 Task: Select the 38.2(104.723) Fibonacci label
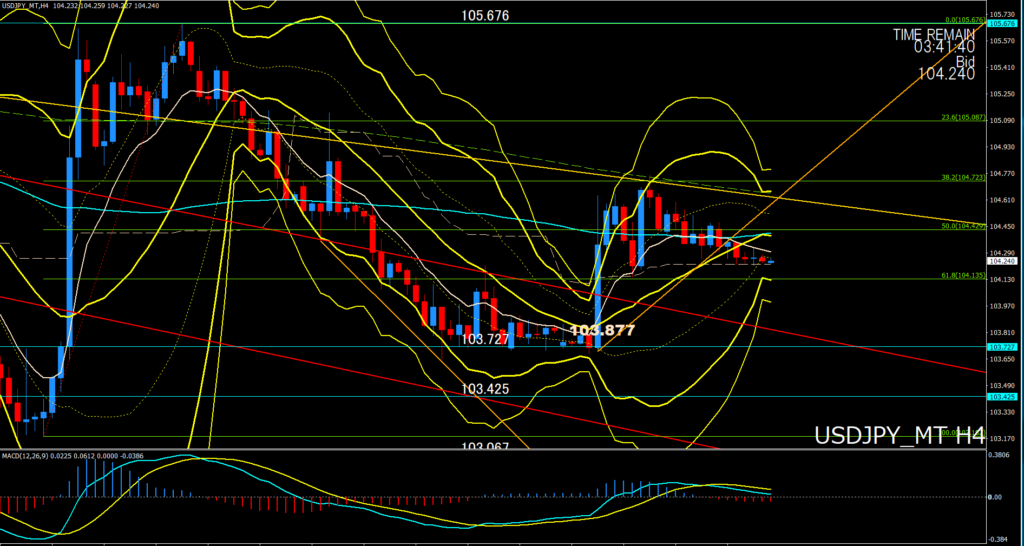point(965,177)
